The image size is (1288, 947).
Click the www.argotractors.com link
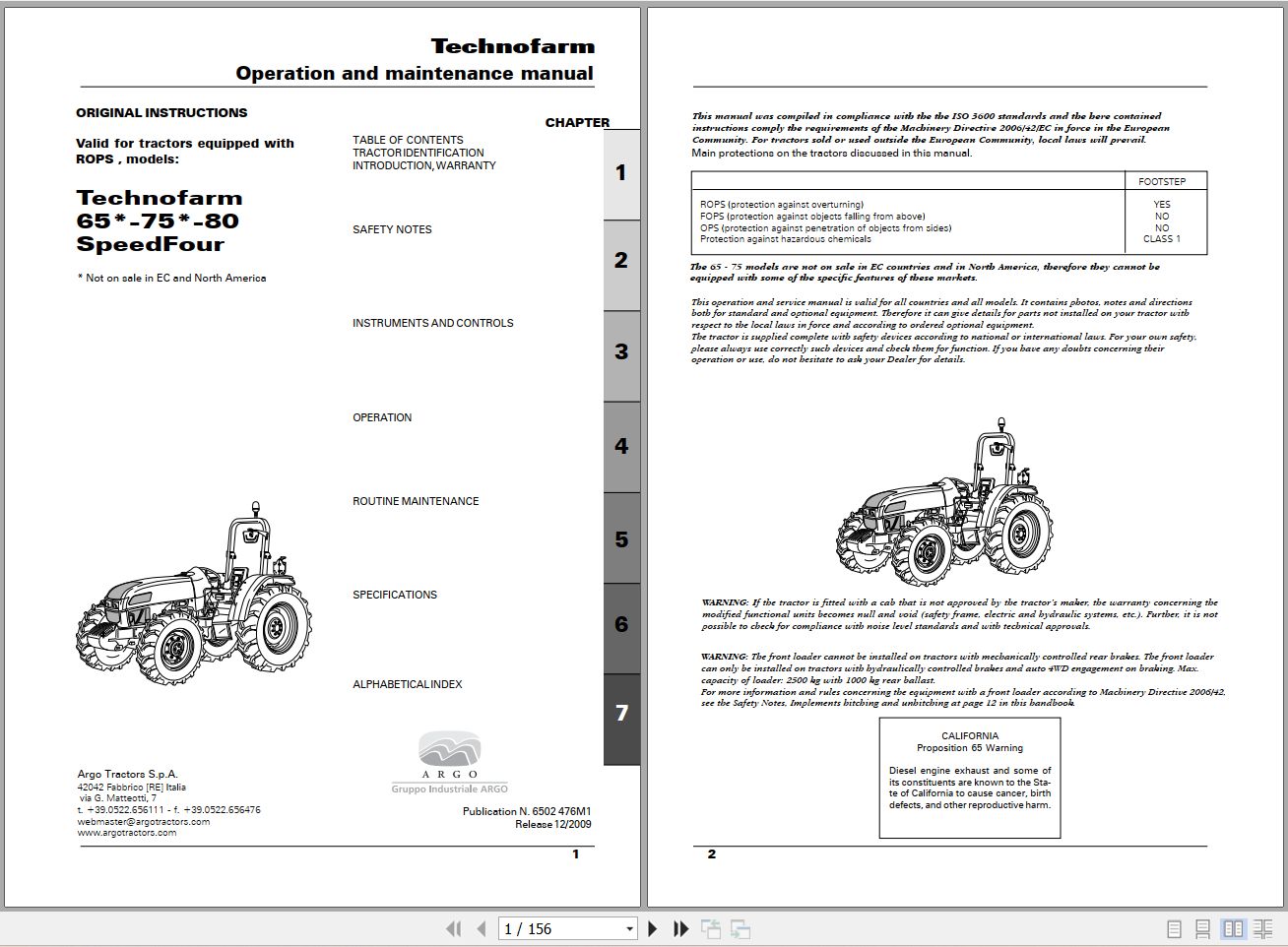pos(127,833)
